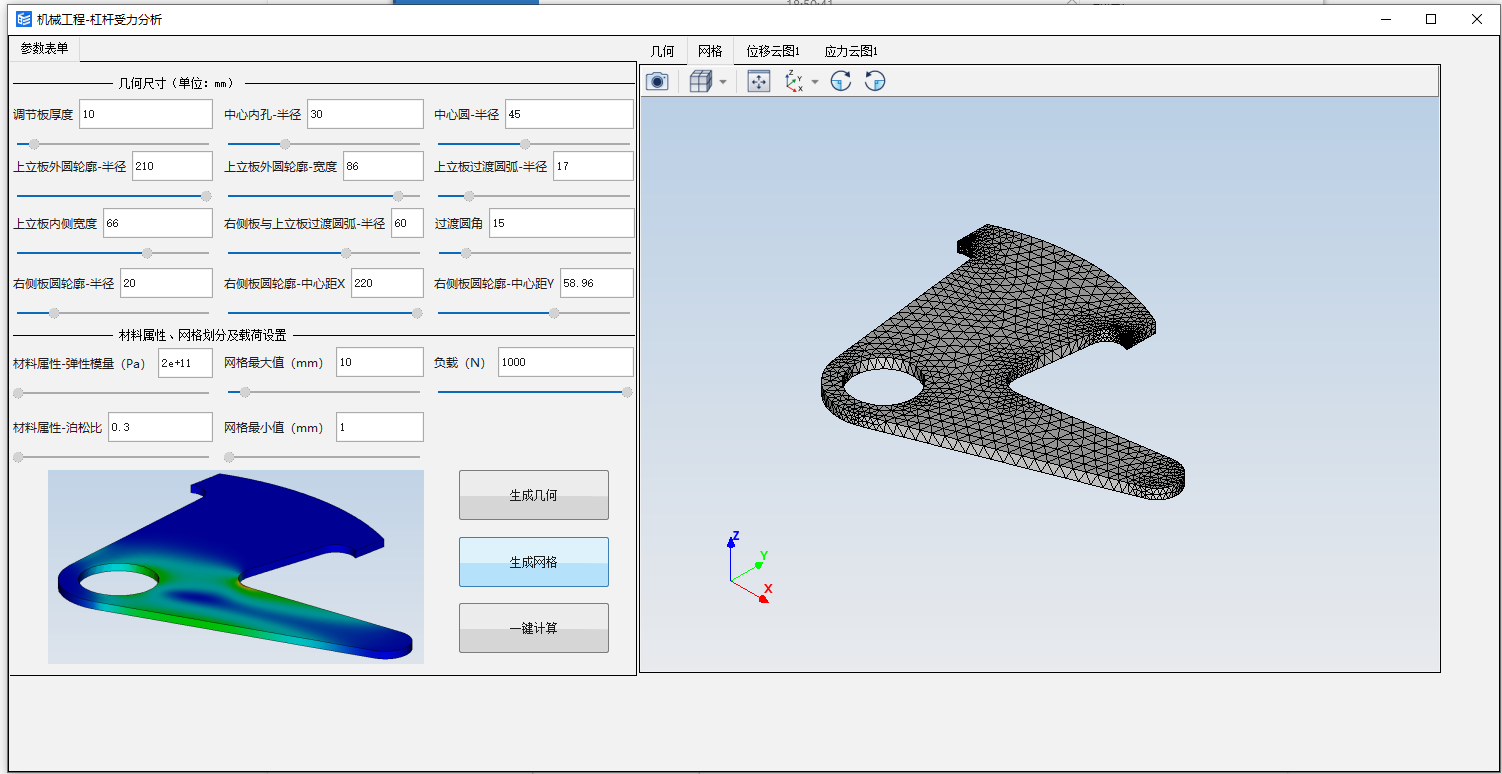
Task: Click the 网格最大值 slider handle
Action: [x=245, y=393]
